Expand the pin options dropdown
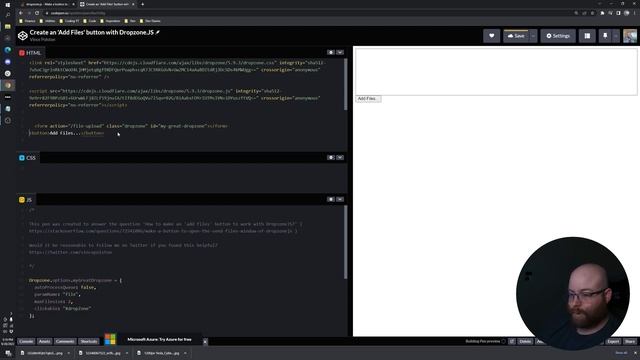Image resolution: width=640 pixels, height=360 pixels. [616, 36]
